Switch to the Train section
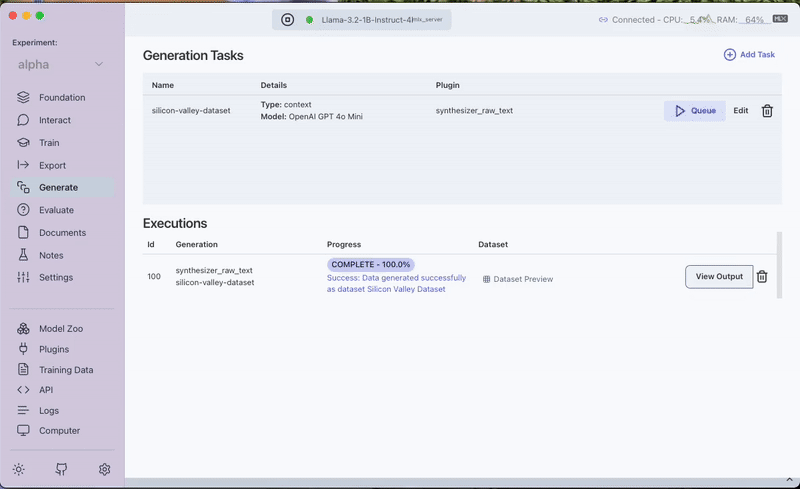This screenshot has height=489, width=800. [49, 143]
